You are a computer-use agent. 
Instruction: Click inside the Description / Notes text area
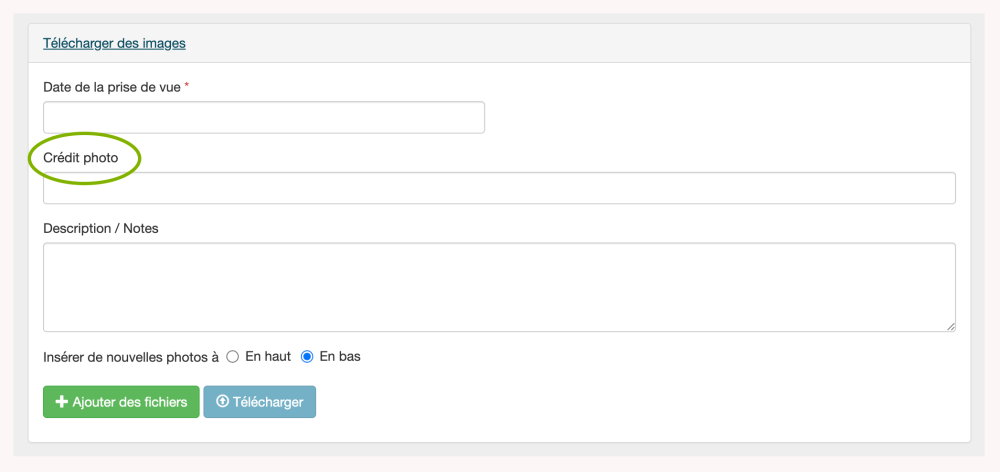tap(499, 286)
